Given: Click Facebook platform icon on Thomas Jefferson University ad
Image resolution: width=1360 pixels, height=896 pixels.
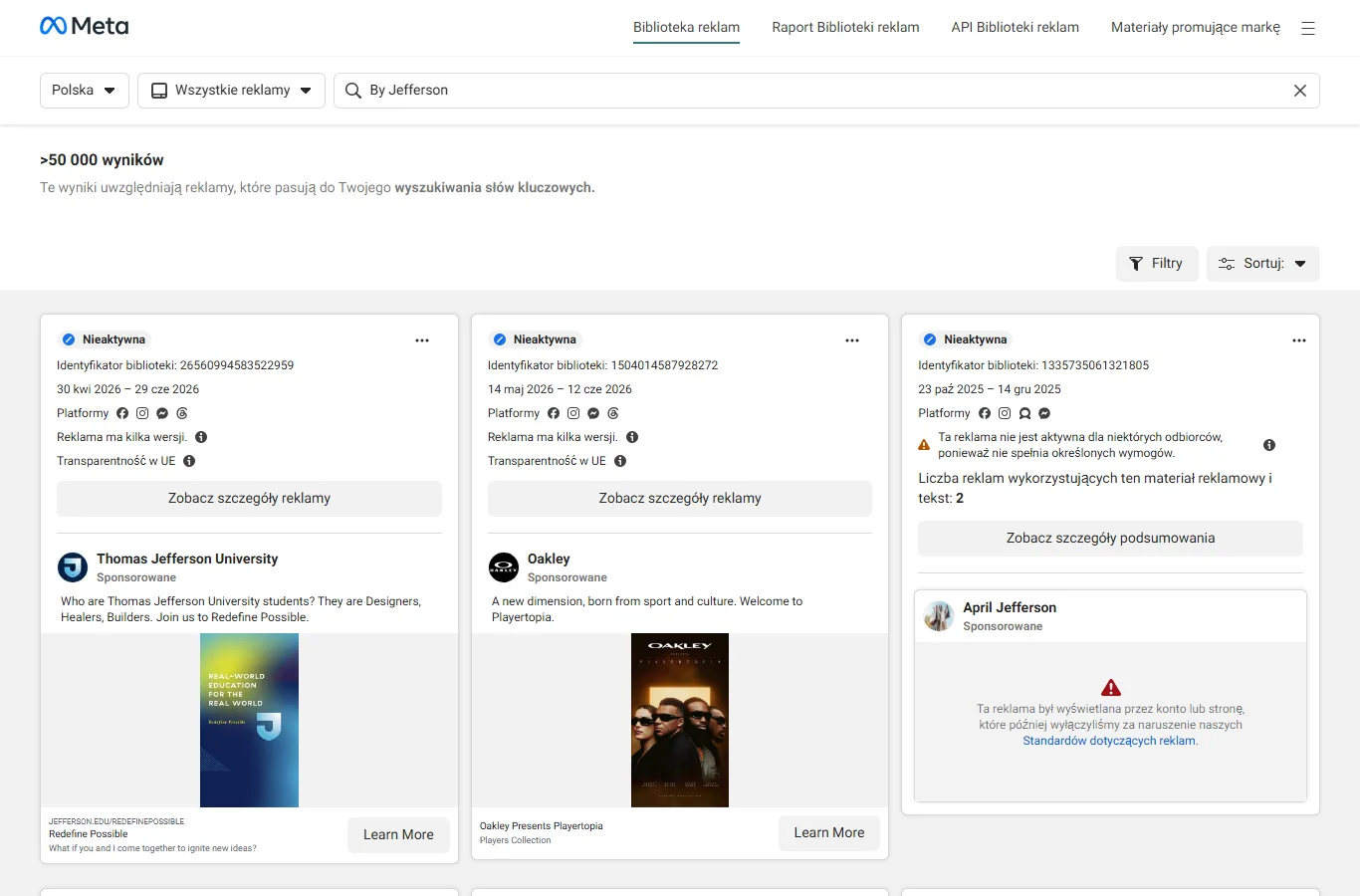Looking at the screenshot, I should point(122,413).
